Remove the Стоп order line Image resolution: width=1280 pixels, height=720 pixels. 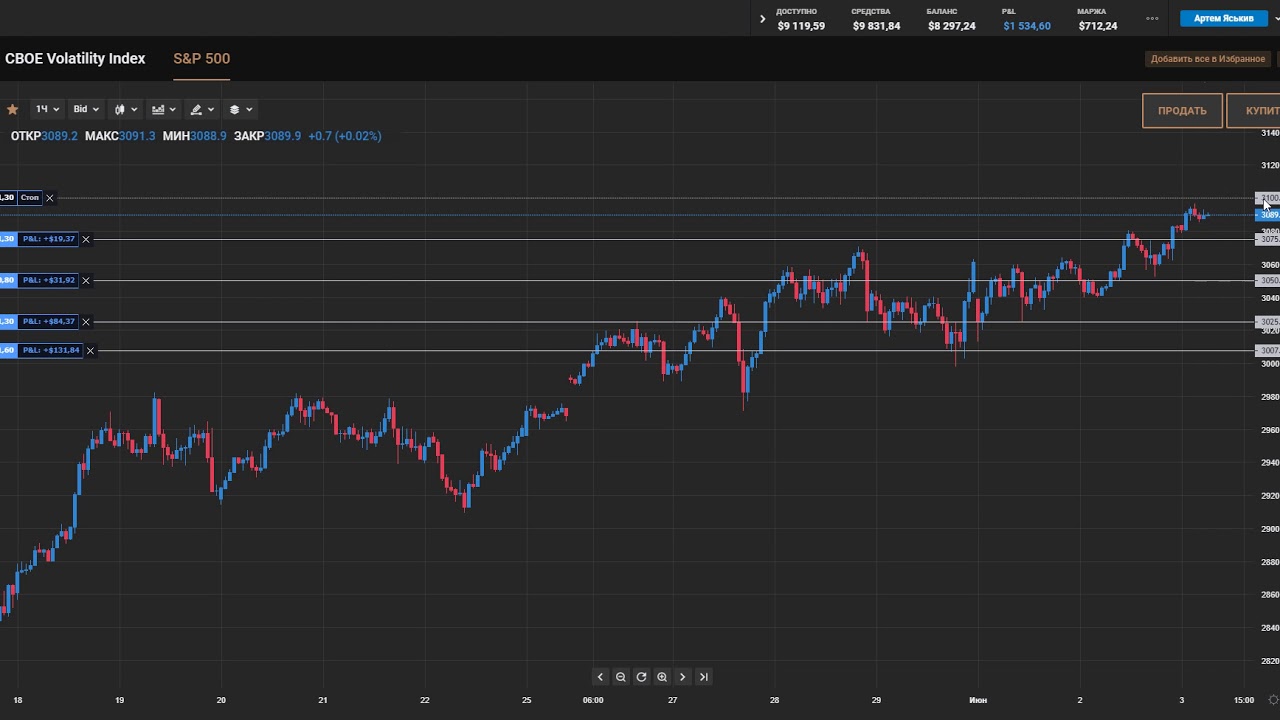click(50, 198)
